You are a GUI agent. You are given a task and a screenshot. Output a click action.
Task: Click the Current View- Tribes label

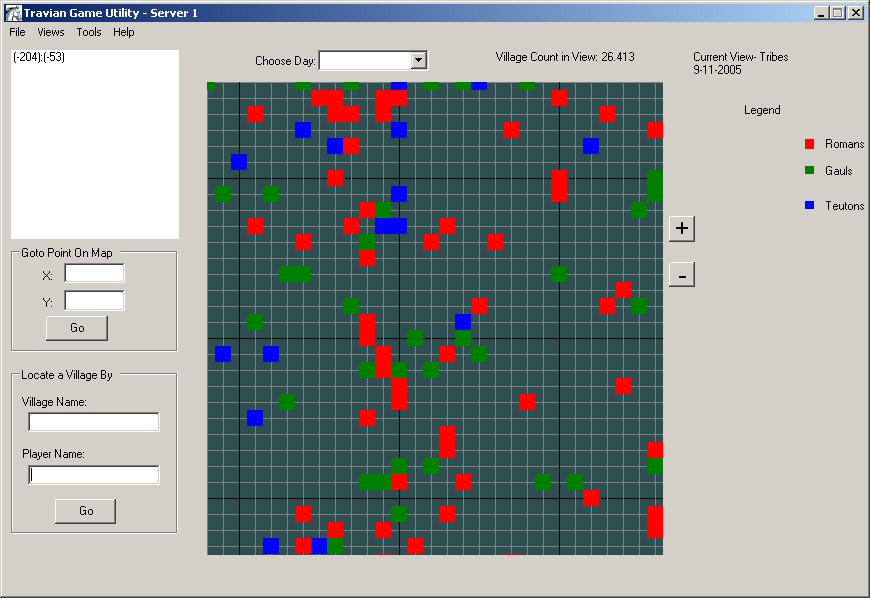(x=741, y=57)
